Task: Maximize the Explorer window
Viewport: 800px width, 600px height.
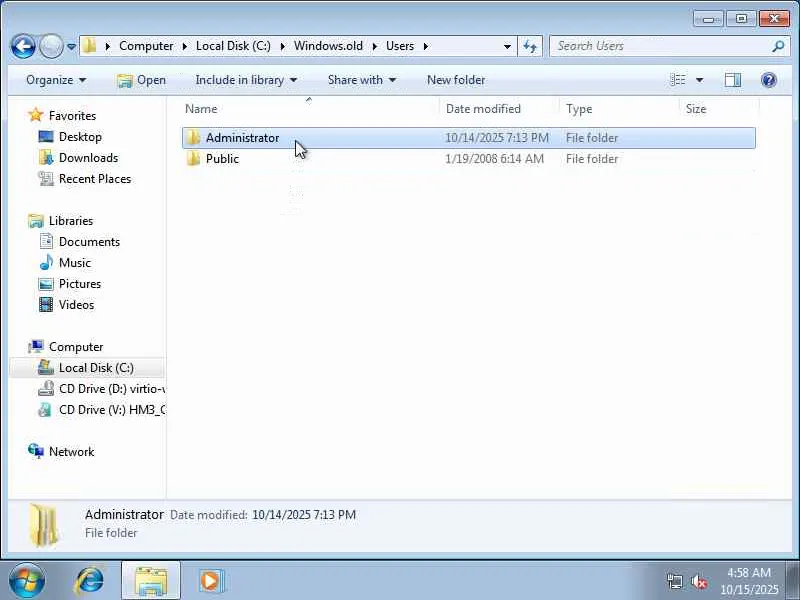Action: tap(741, 19)
